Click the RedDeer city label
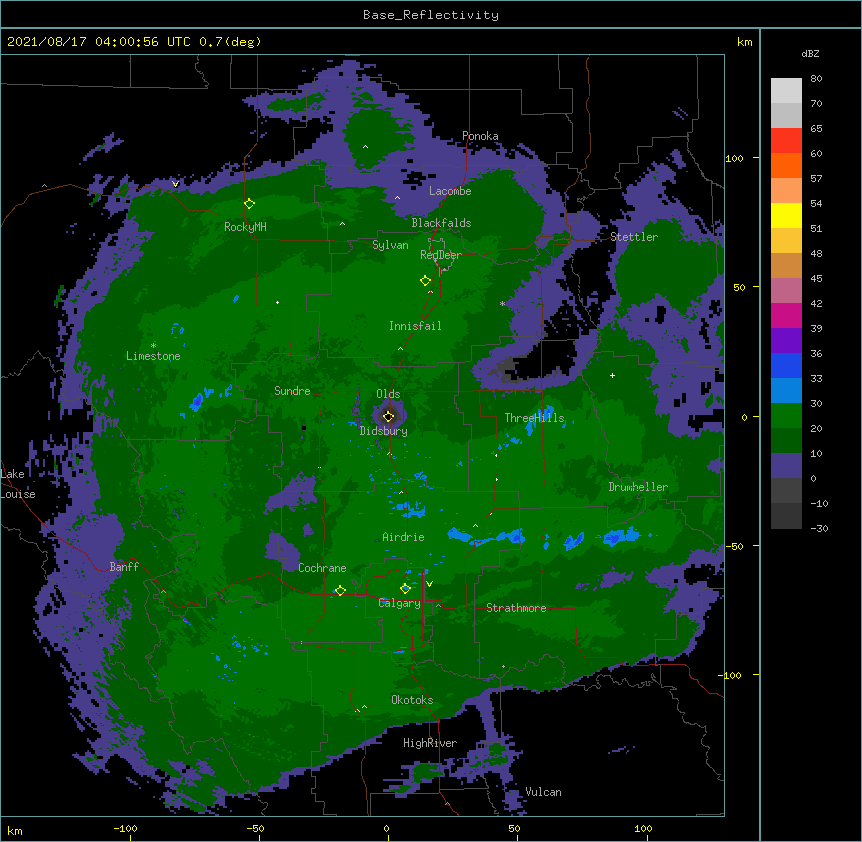Viewport: 862px width, 842px height. pyautogui.click(x=441, y=255)
